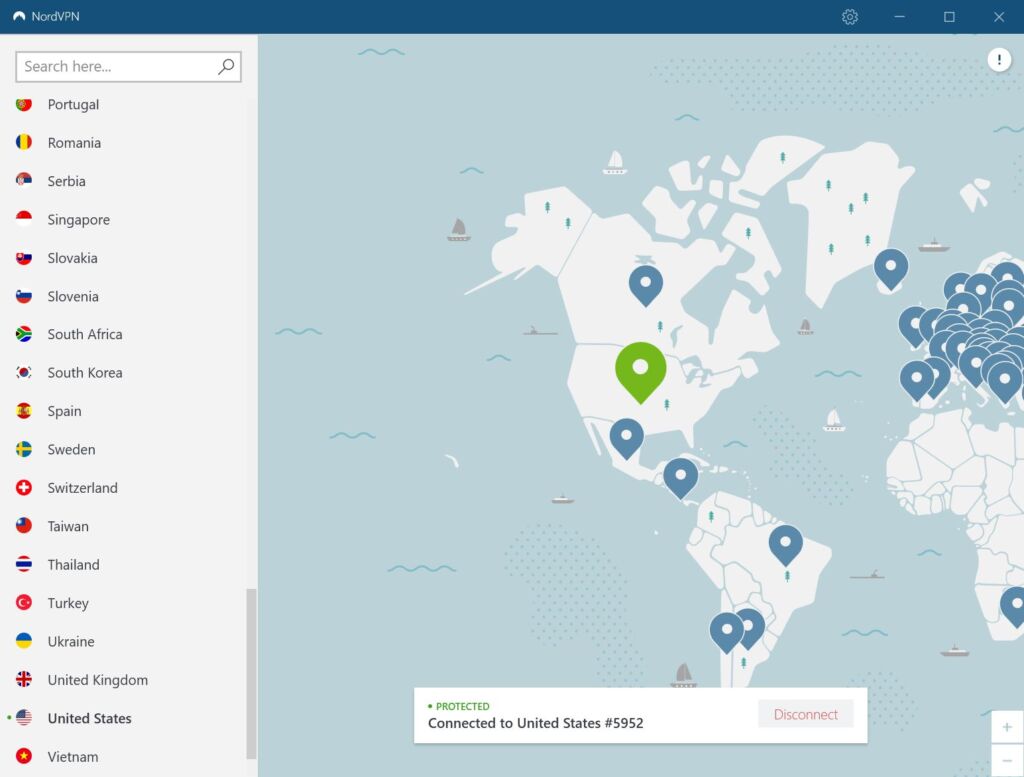The height and width of the screenshot is (777, 1024).
Task: Focus the 'Search here...' field
Action: [128, 67]
